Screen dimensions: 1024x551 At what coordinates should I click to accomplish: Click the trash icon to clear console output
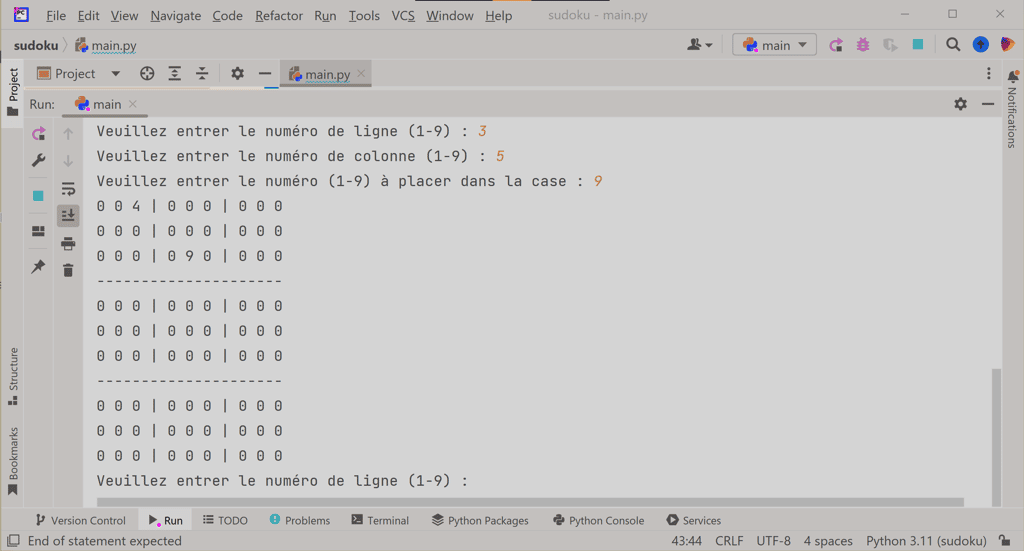(x=68, y=270)
